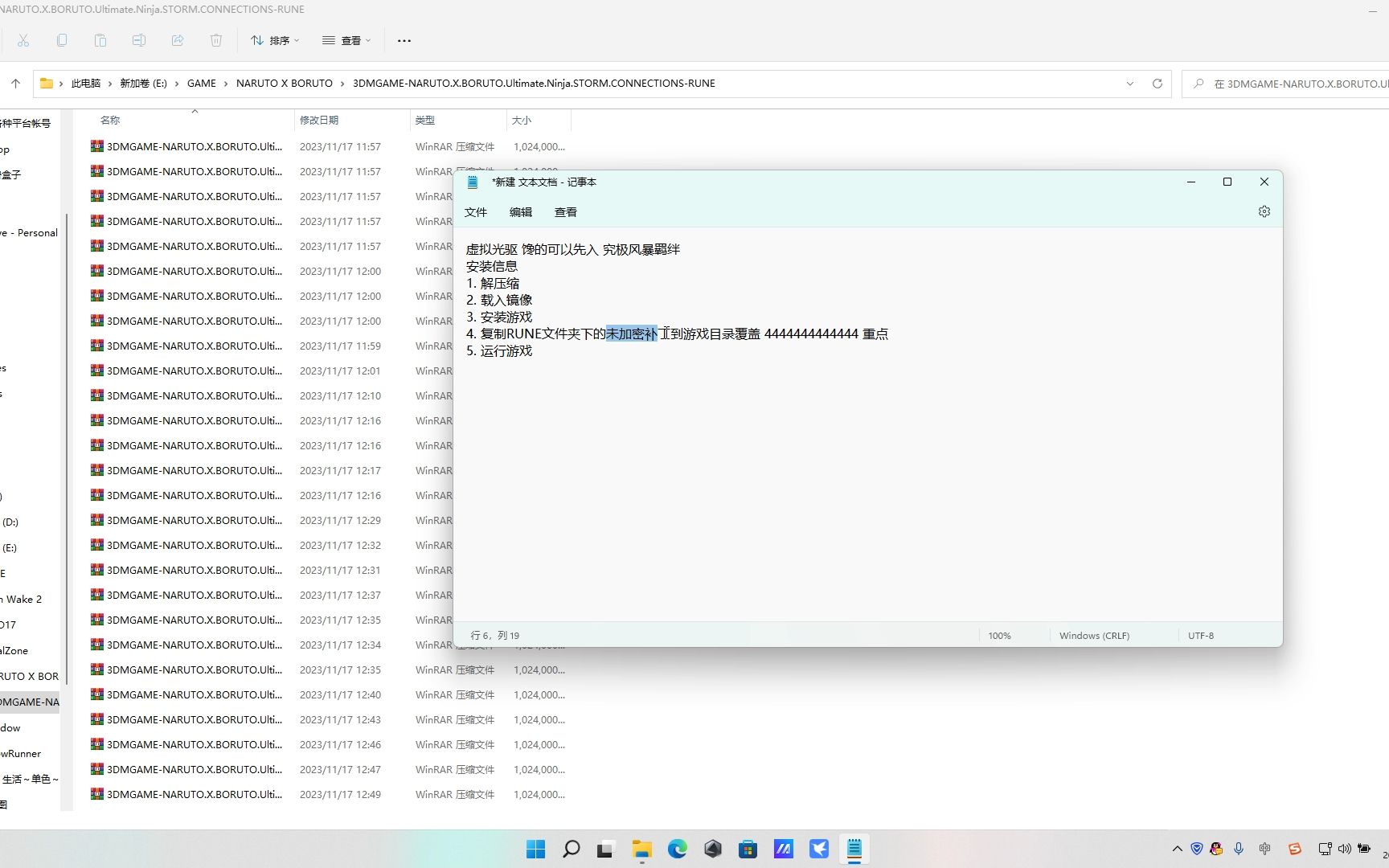Sort files by 类型 column header
Image resolution: width=1389 pixels, height=868 pixels.
(425, 120)
